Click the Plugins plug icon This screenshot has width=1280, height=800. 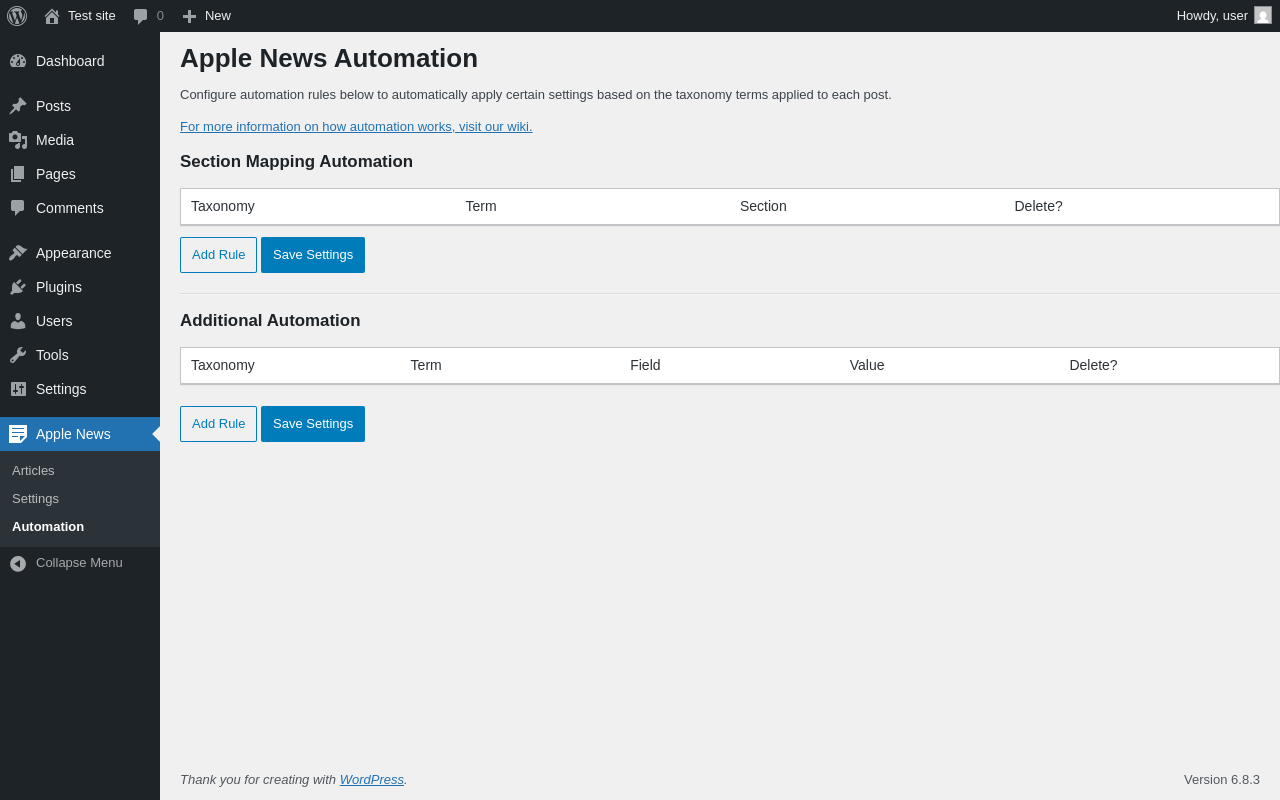[18, 287]
